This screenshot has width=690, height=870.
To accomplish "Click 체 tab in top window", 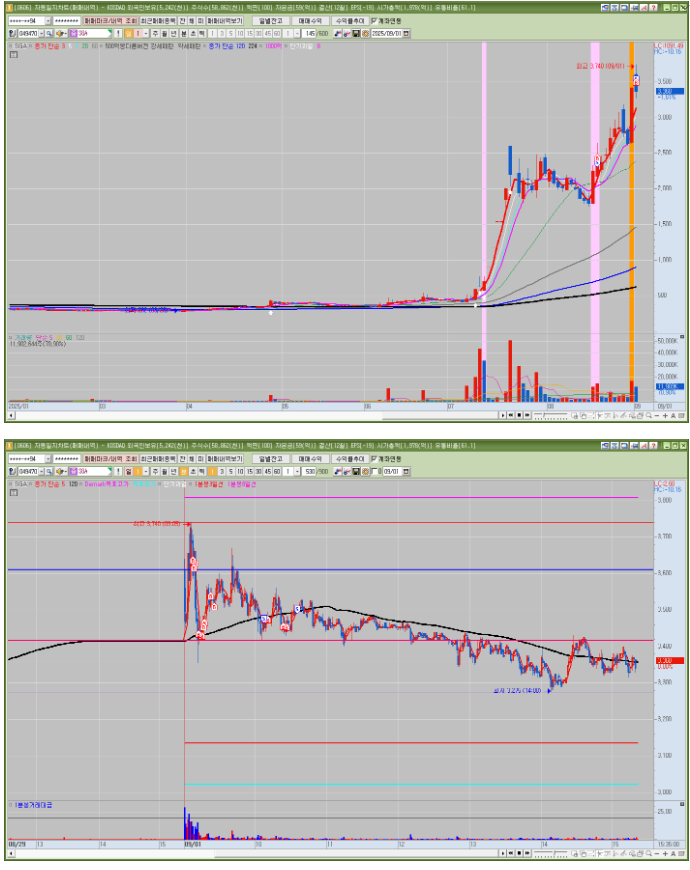I will 191,21.
